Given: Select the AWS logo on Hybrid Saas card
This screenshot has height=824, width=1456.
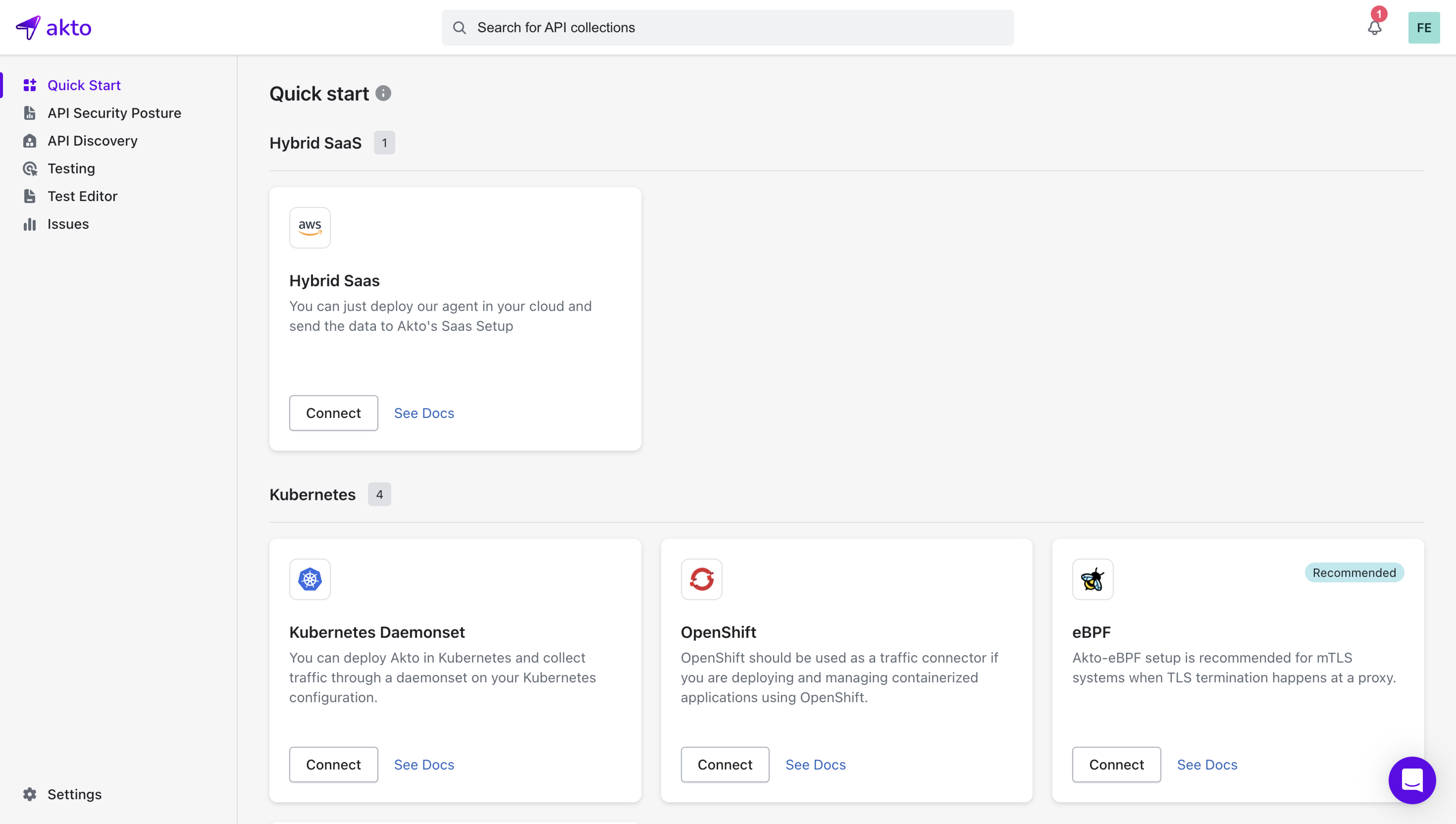Looking at the screenshot, I should [x=310, y=228].
